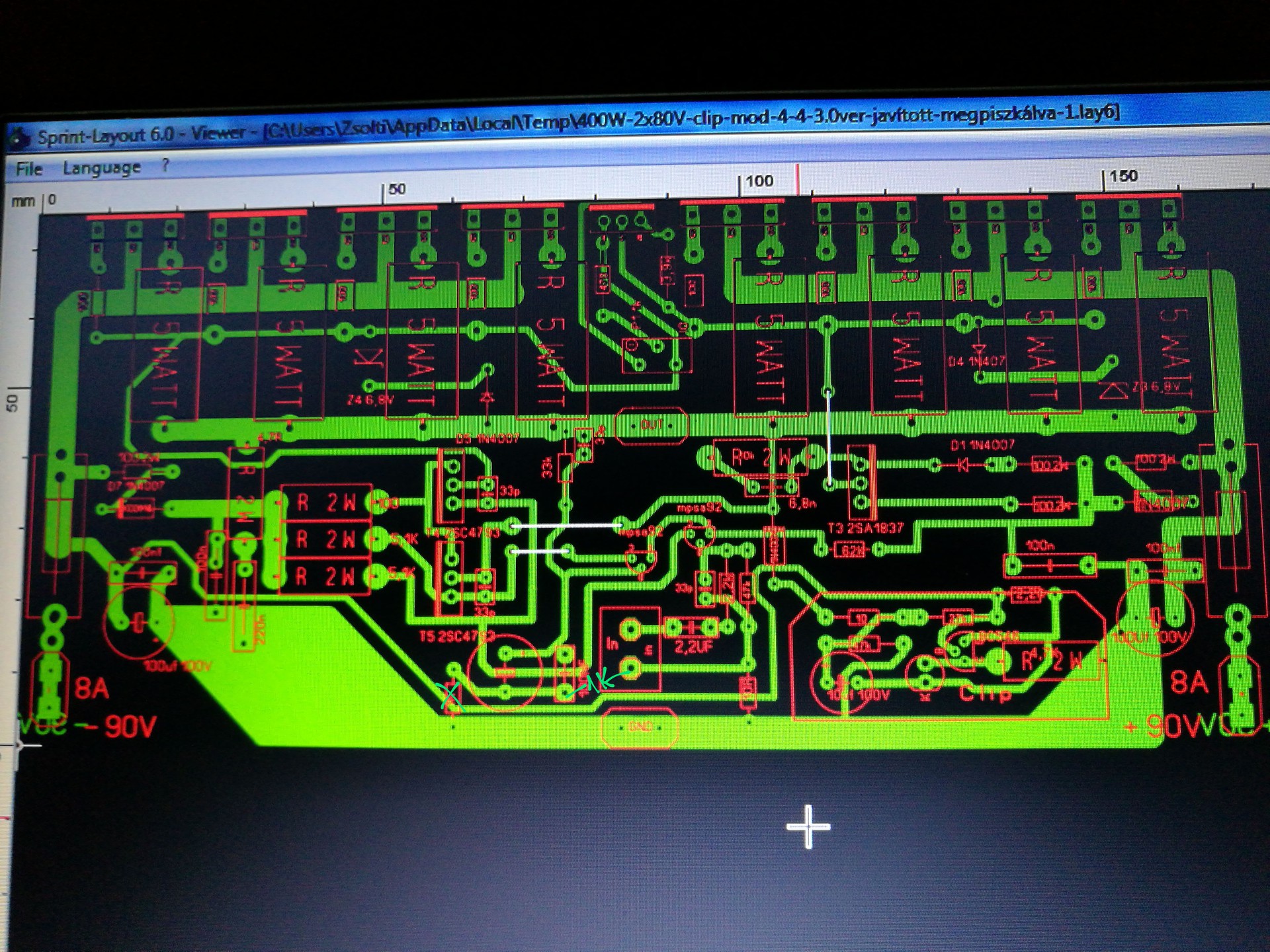
Task: Click the red cursor position marker on top ruler
Action: tap(798, 179)
